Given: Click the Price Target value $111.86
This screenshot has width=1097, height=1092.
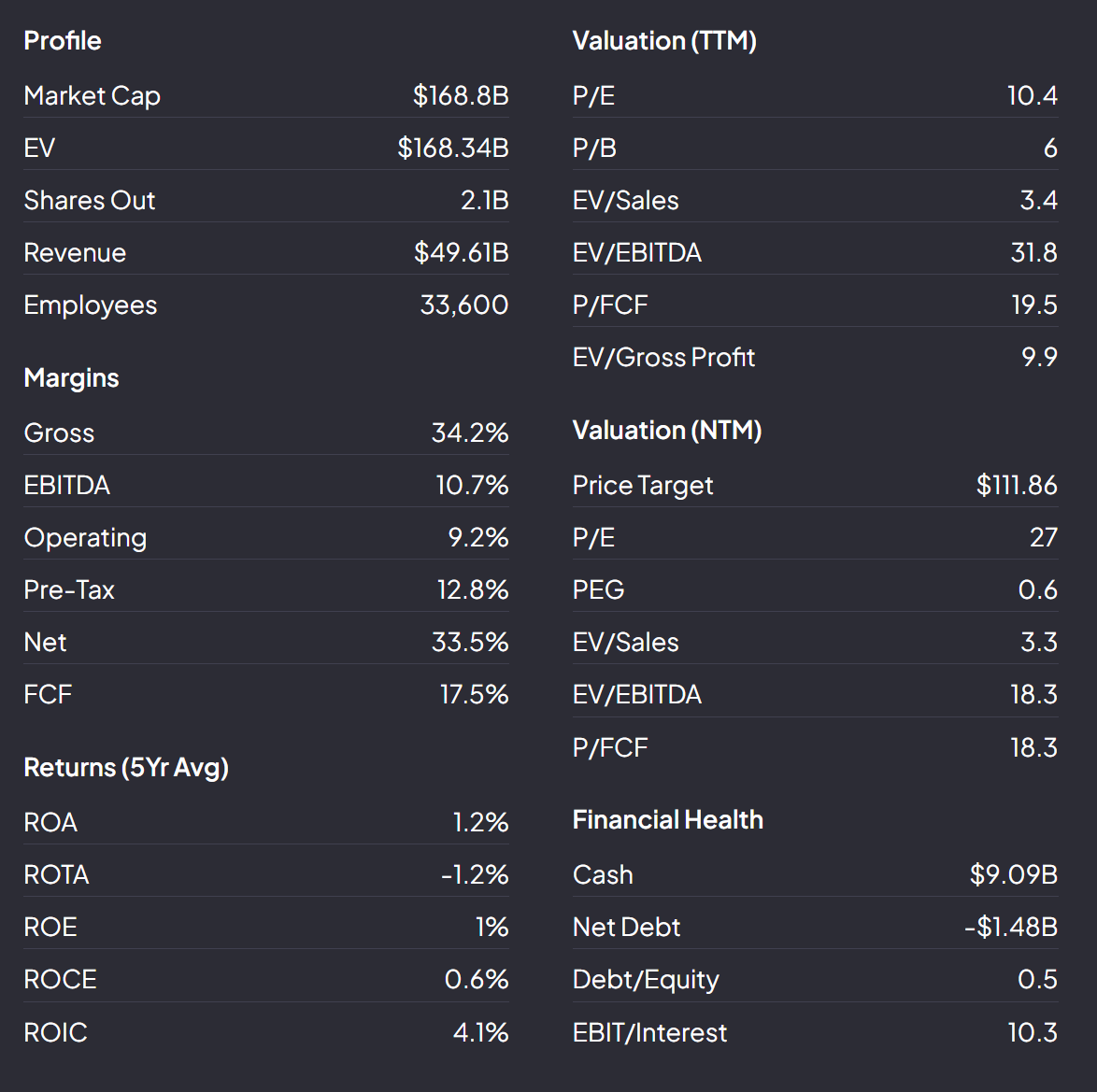Looking at the screenshot, I should click(1017, 485).
